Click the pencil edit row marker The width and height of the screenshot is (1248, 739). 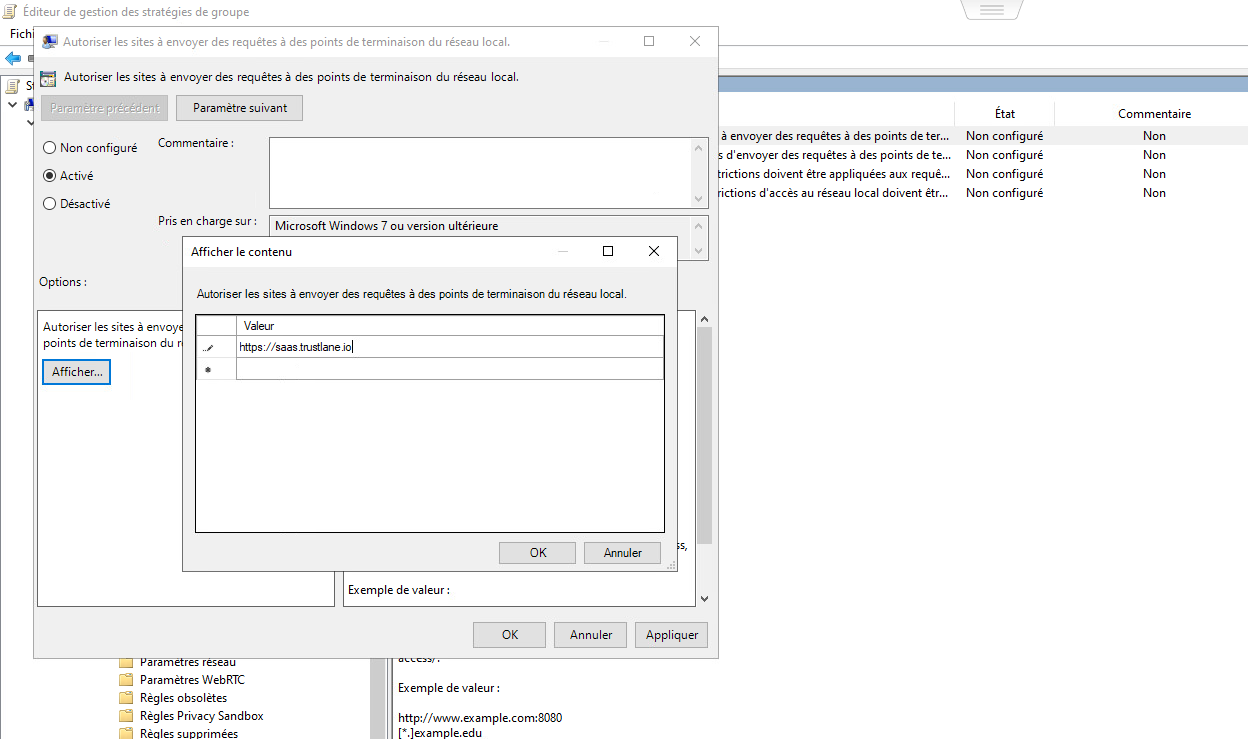click(209, 348)
